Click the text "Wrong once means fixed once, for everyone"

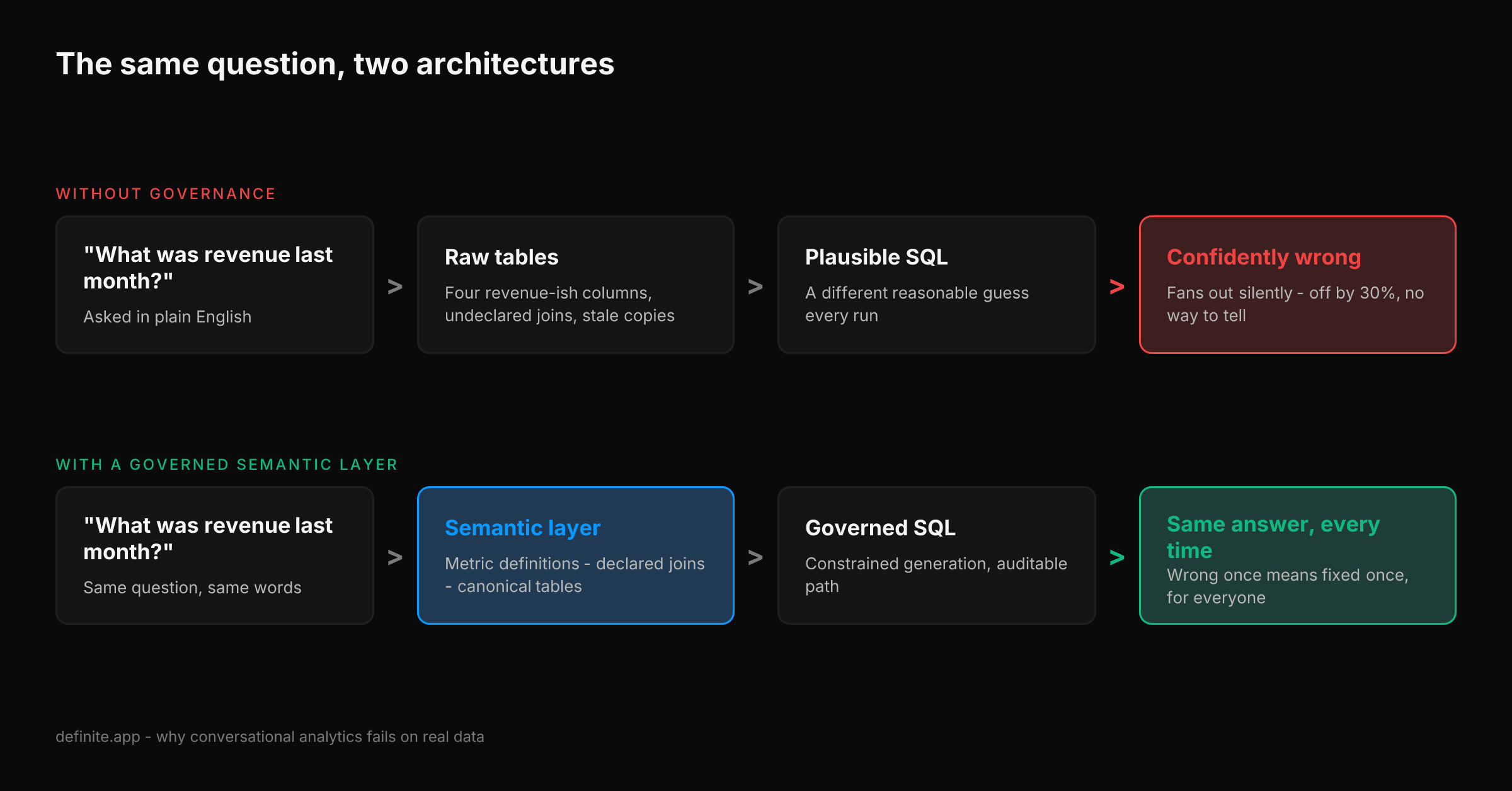[x=1288, y=586]
